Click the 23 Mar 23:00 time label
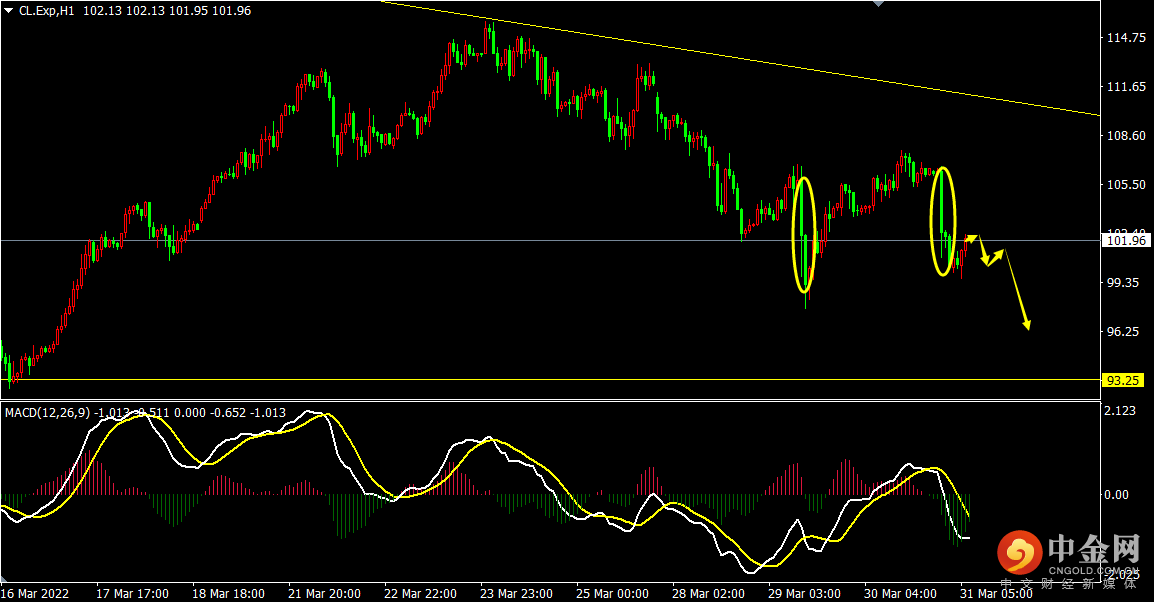The image size is (1154, 602). pos(516,593)
